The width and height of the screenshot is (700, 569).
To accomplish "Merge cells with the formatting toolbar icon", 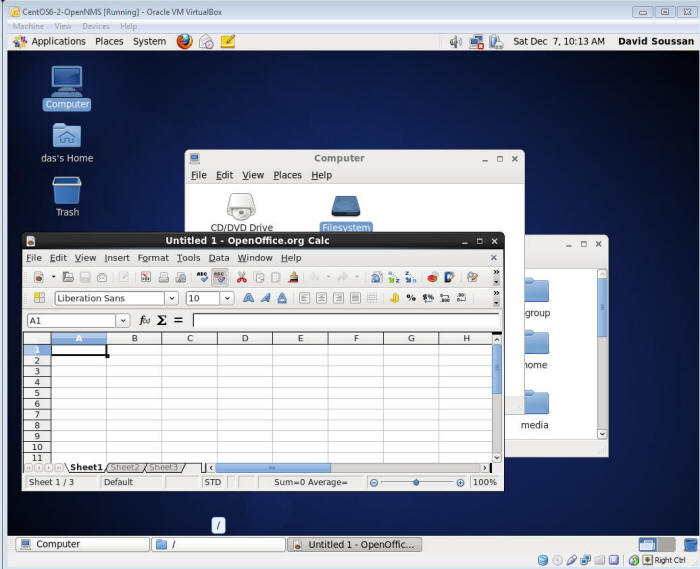I will [371, 298].
